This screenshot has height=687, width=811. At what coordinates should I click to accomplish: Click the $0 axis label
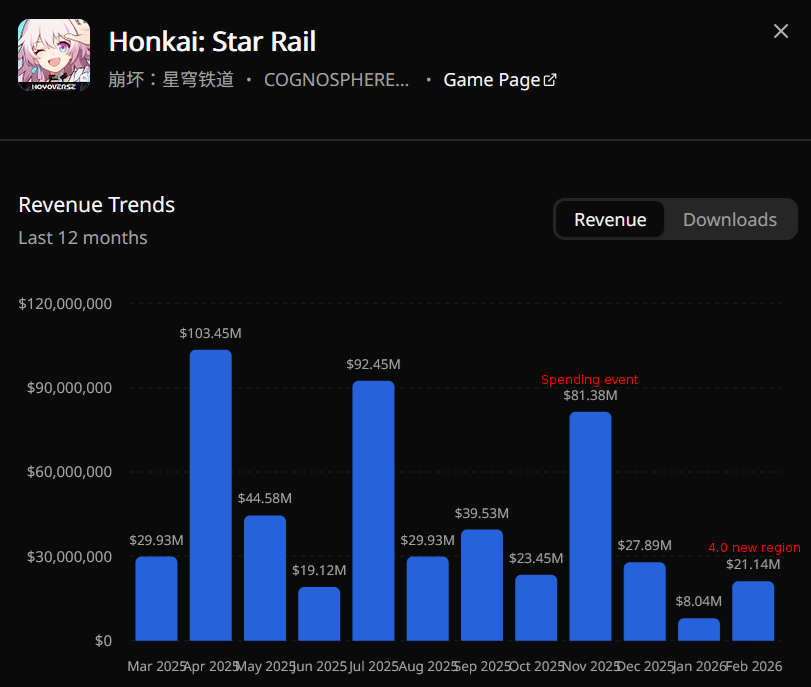[103, 641]
